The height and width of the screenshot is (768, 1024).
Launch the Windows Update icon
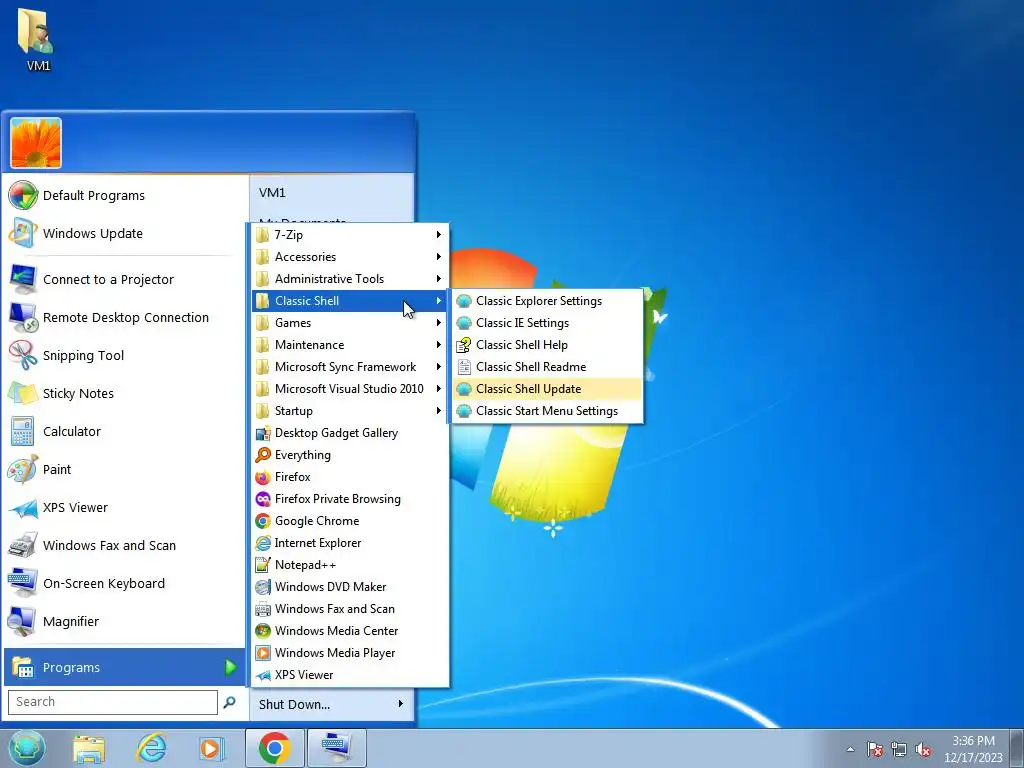point(23,233)
